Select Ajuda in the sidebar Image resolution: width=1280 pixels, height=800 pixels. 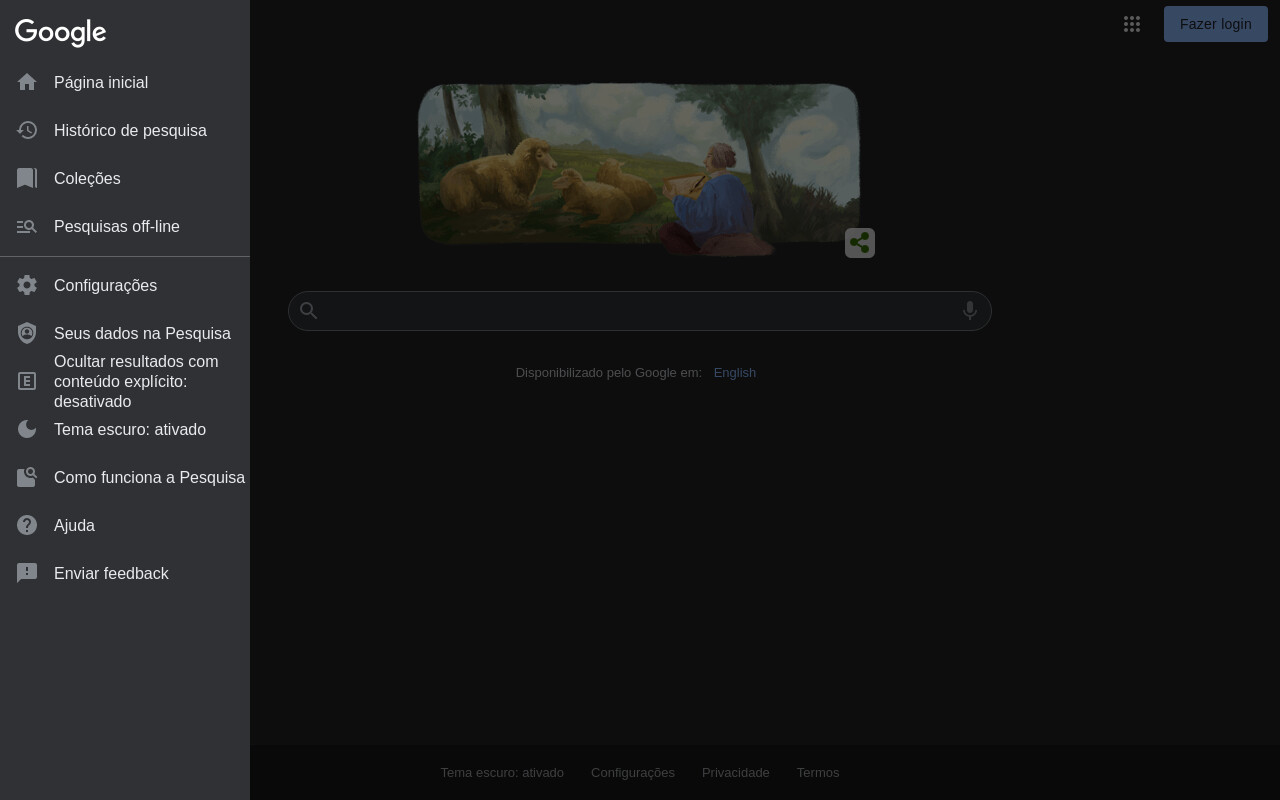(125, 525)
